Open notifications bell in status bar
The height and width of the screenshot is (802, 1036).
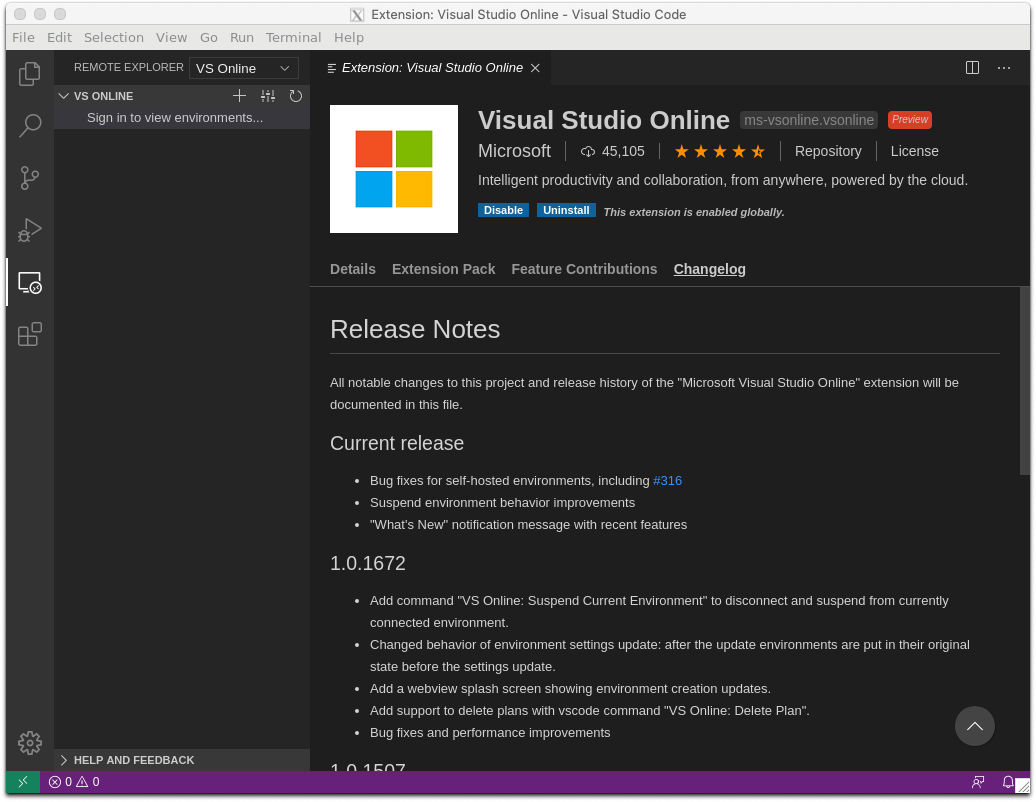point(1007,782)
